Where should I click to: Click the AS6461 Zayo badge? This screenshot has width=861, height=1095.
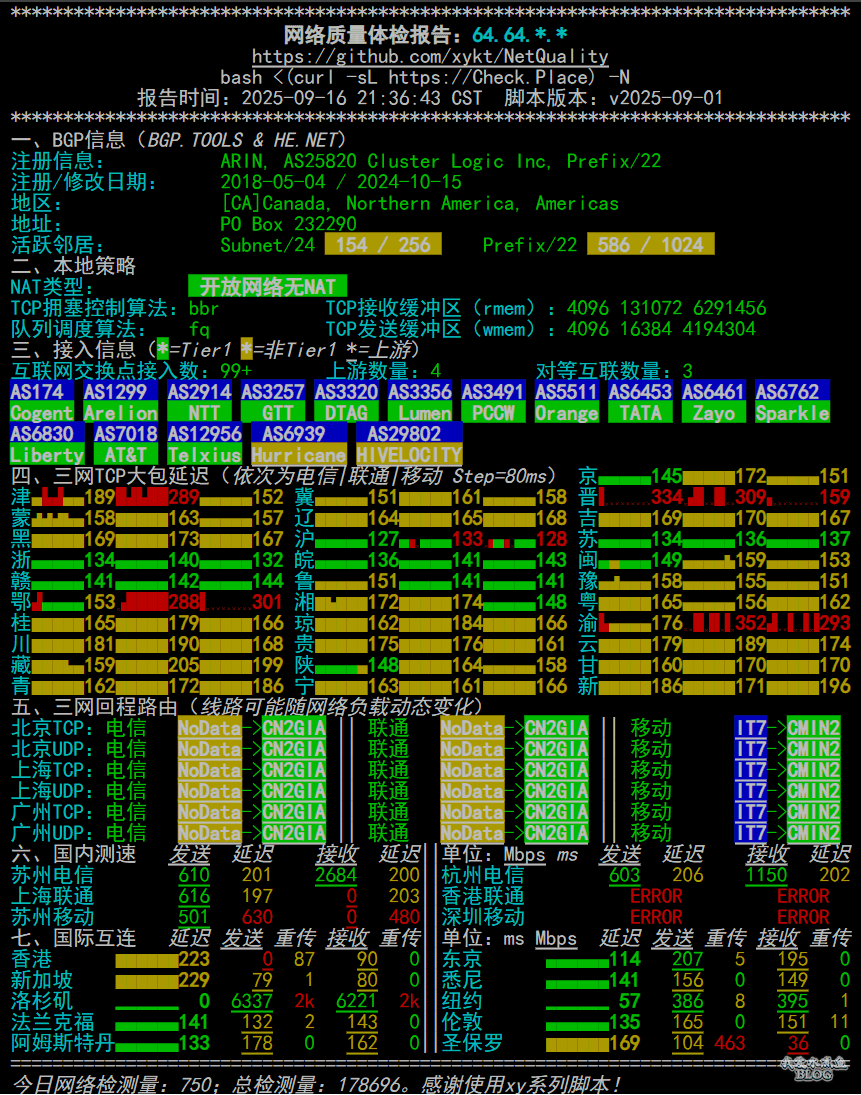pos(714,402)
